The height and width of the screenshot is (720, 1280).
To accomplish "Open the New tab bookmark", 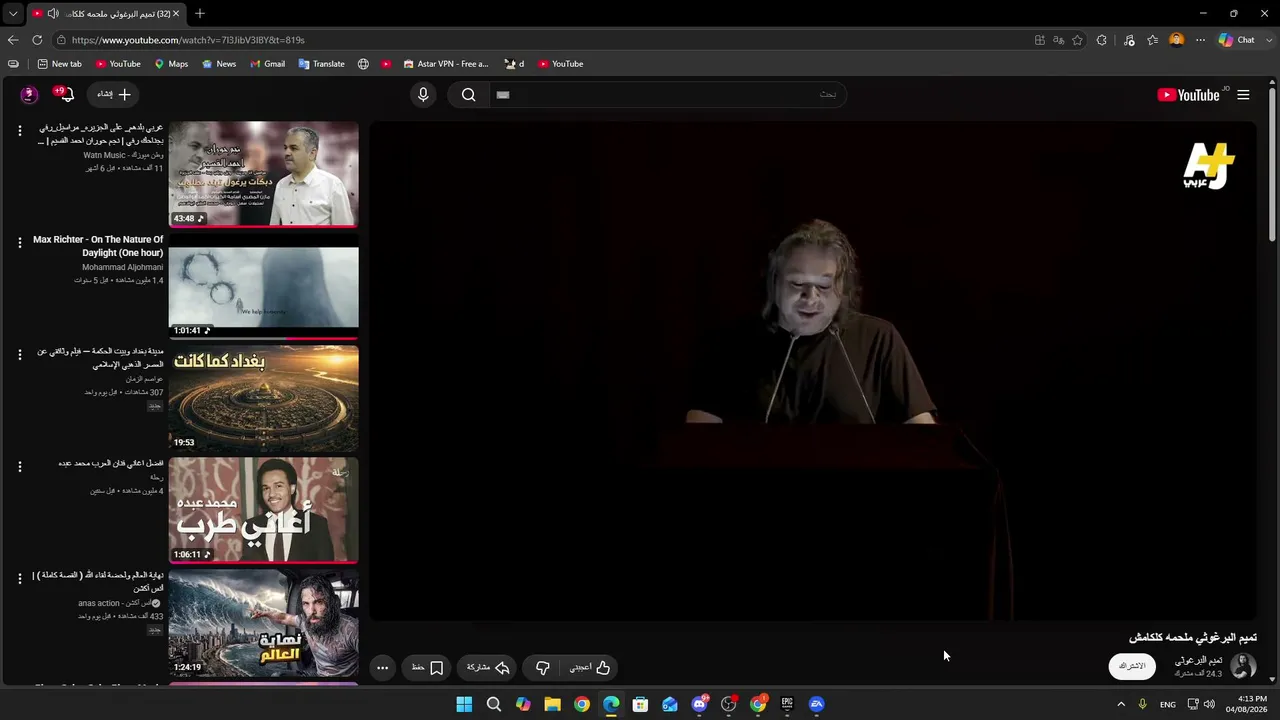I will (x=59, y=64).
